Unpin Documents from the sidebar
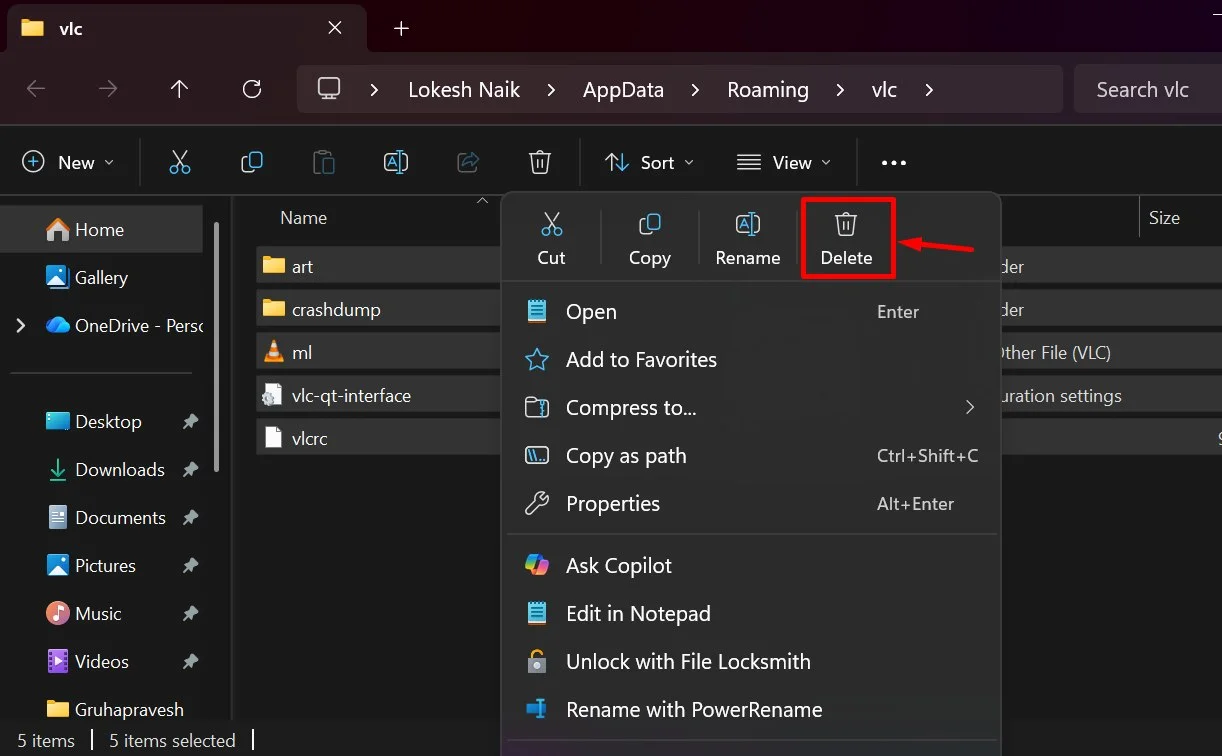This screenshot has height=756, width=1222. pyautogui.click(x=190, y=518)
